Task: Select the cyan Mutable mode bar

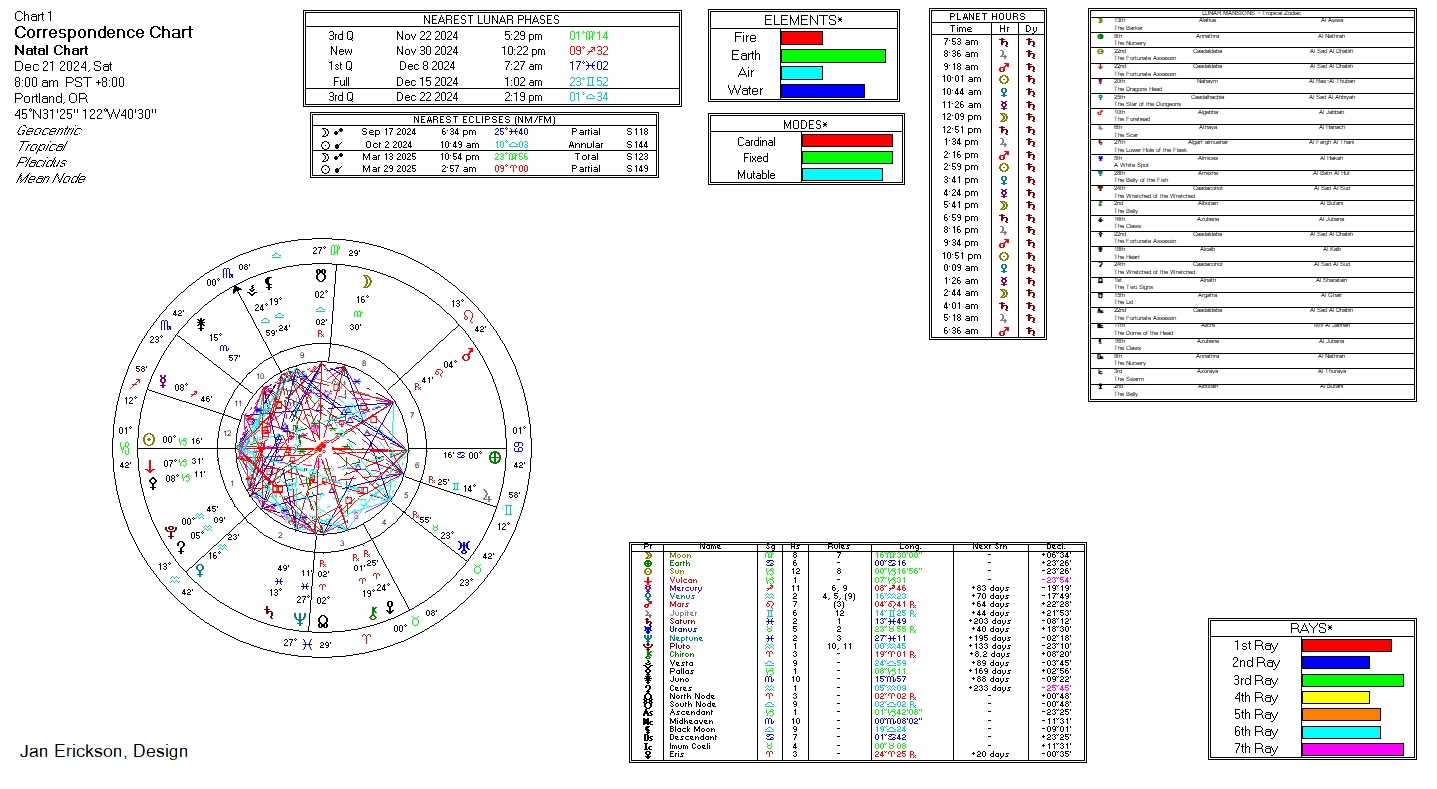Action: pos(842,175)
